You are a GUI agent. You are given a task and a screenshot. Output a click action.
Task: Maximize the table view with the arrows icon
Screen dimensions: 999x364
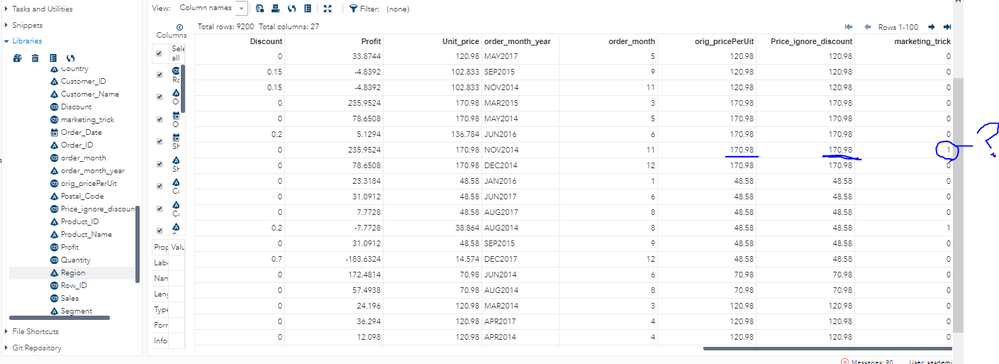click(327, 8)
